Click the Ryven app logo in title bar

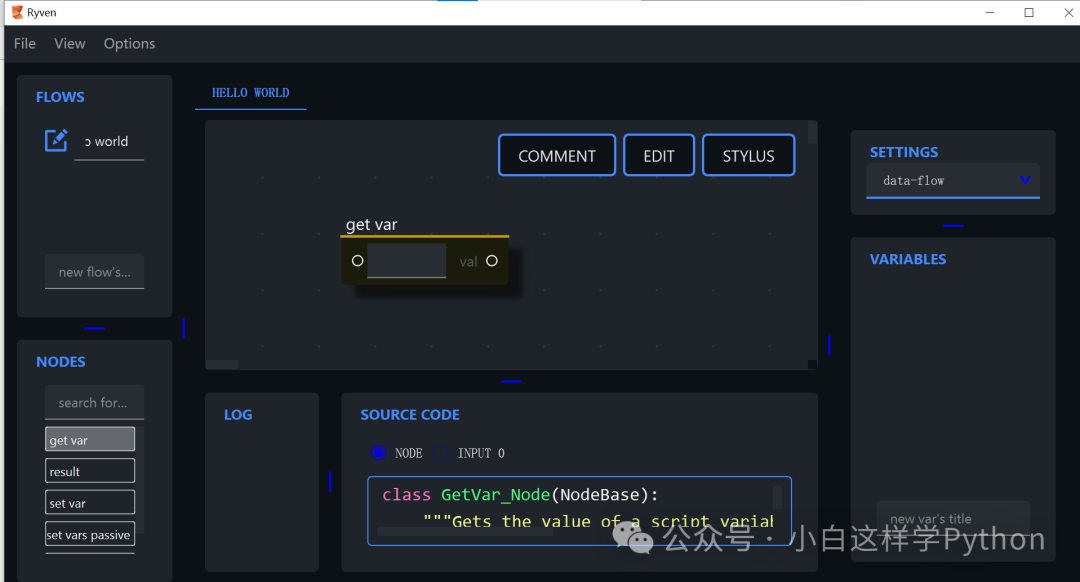(17, 12)
